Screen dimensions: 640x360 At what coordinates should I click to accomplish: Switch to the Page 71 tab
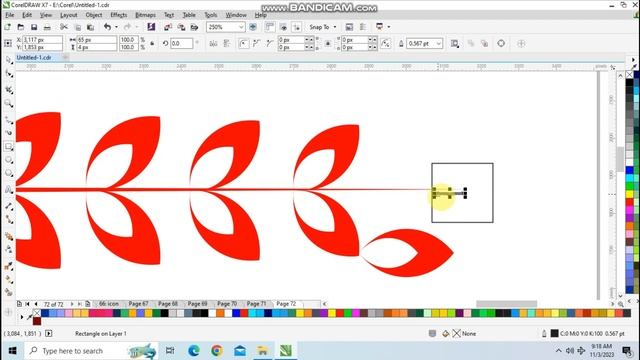click(256, 304)
